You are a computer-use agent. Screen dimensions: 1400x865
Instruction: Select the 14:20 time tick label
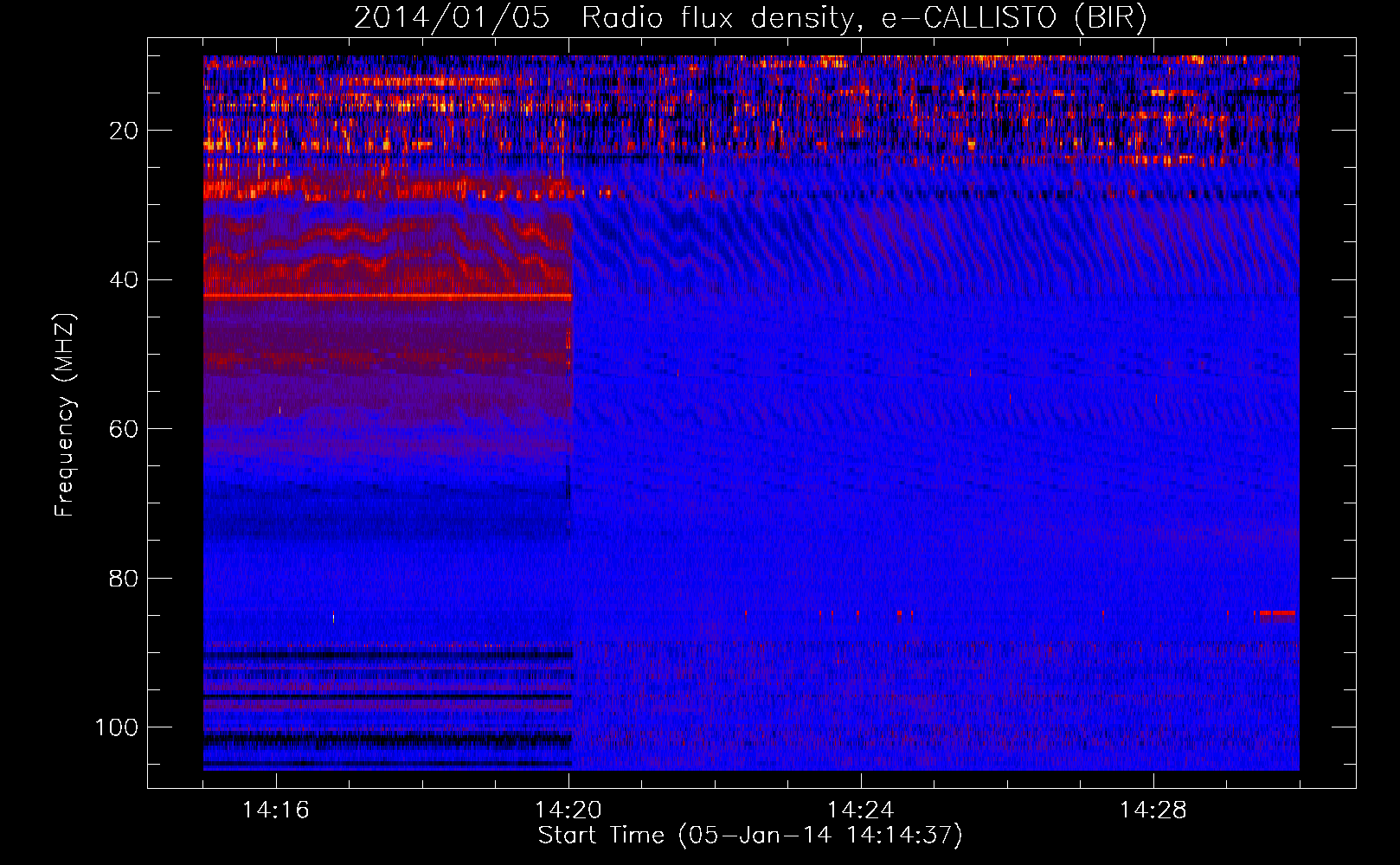(568, 811)
